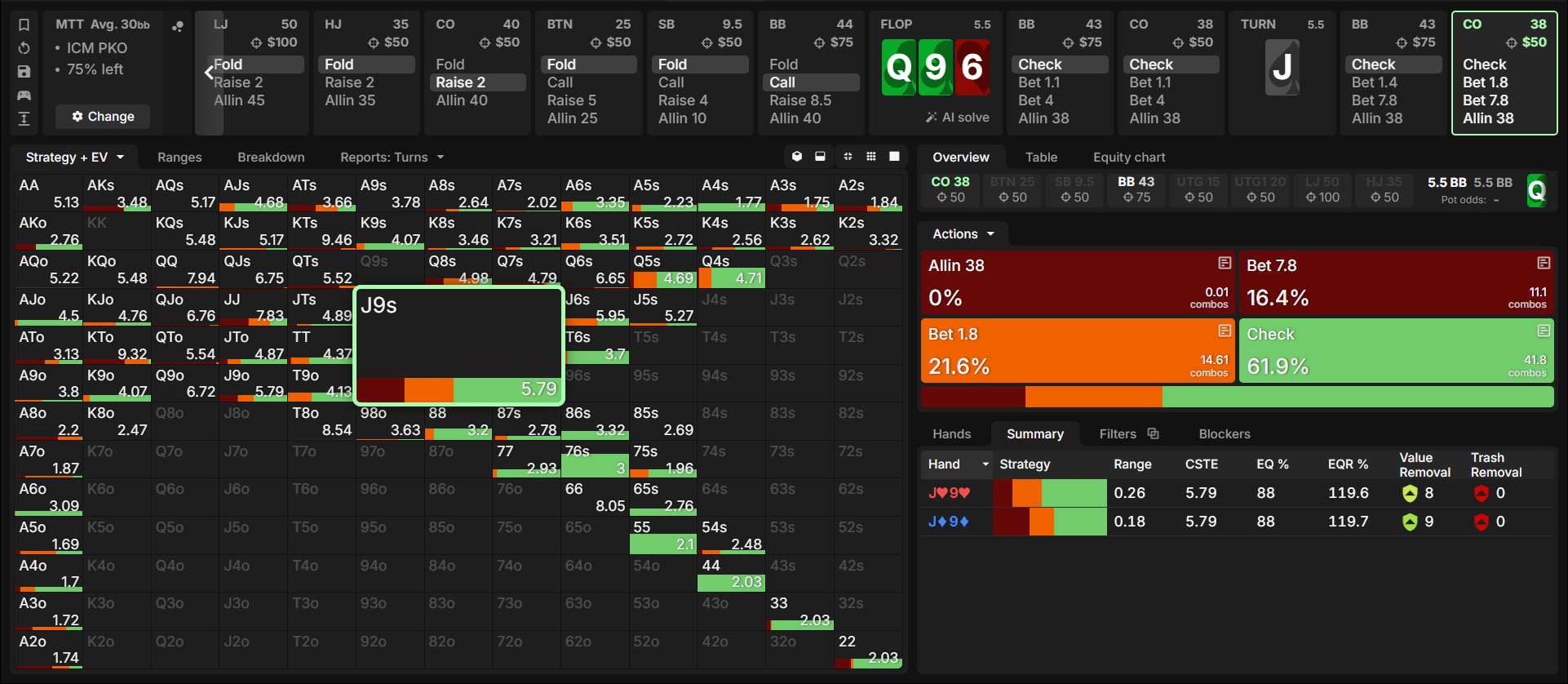The width and height of the screenshot is (1568, 684).
Task: Open the Hands tab
Action: tap(951, 433)
